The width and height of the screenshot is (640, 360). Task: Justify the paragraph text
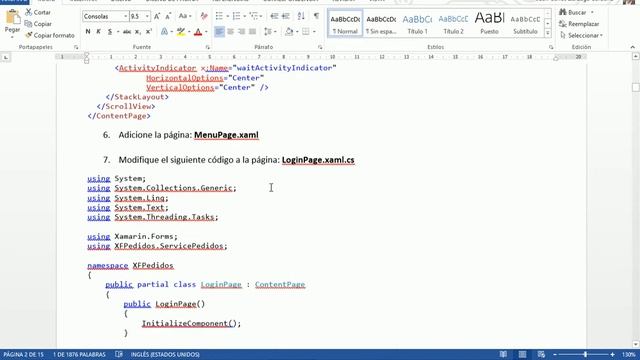pos(253,31)
